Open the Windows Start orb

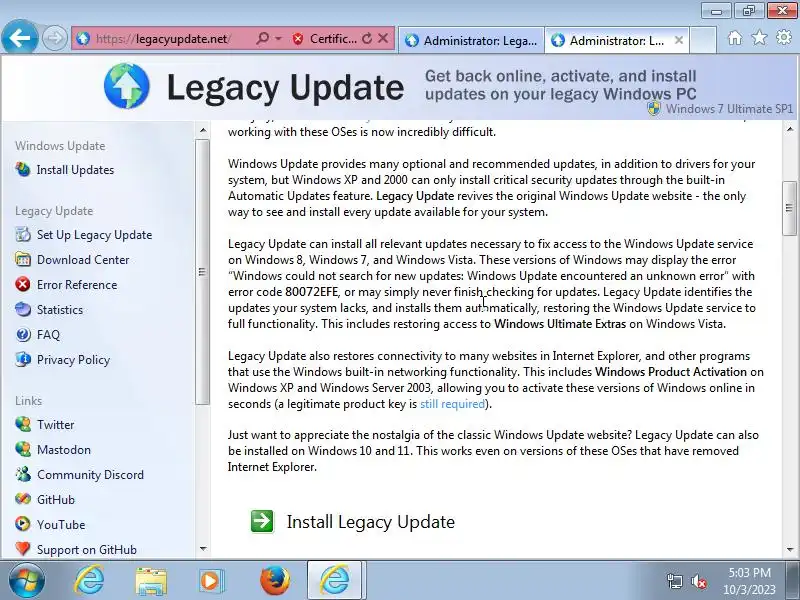pos(27,581)
